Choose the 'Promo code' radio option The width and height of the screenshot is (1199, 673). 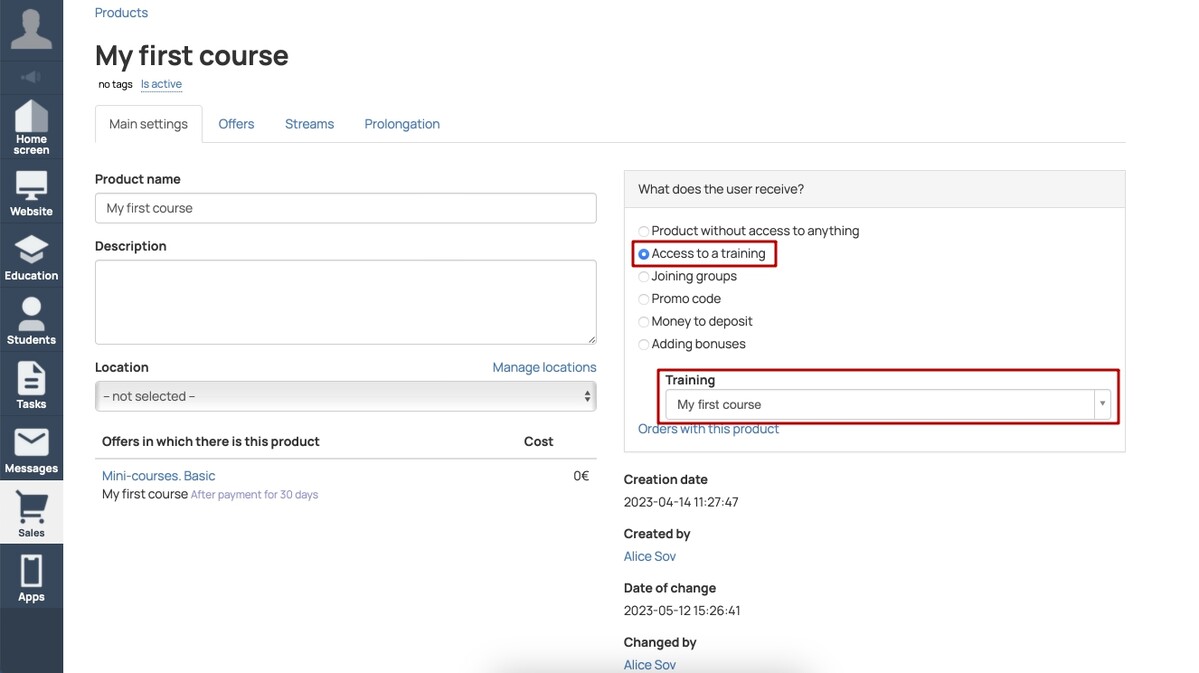point(644,299)
